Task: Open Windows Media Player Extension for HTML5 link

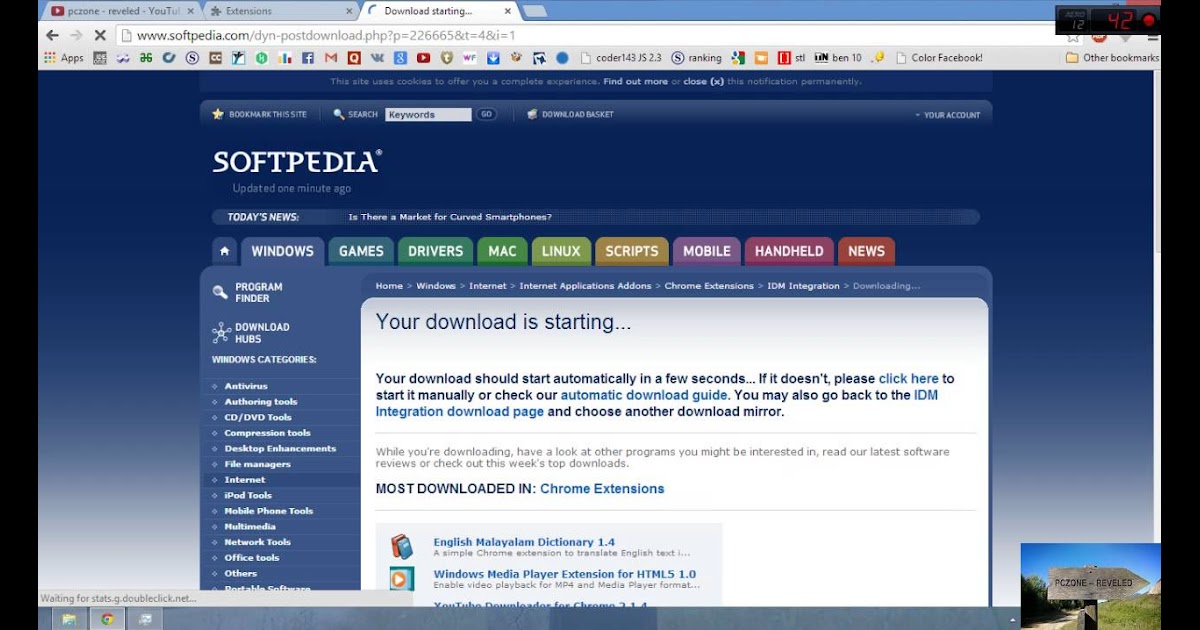Action: point(564,575)
